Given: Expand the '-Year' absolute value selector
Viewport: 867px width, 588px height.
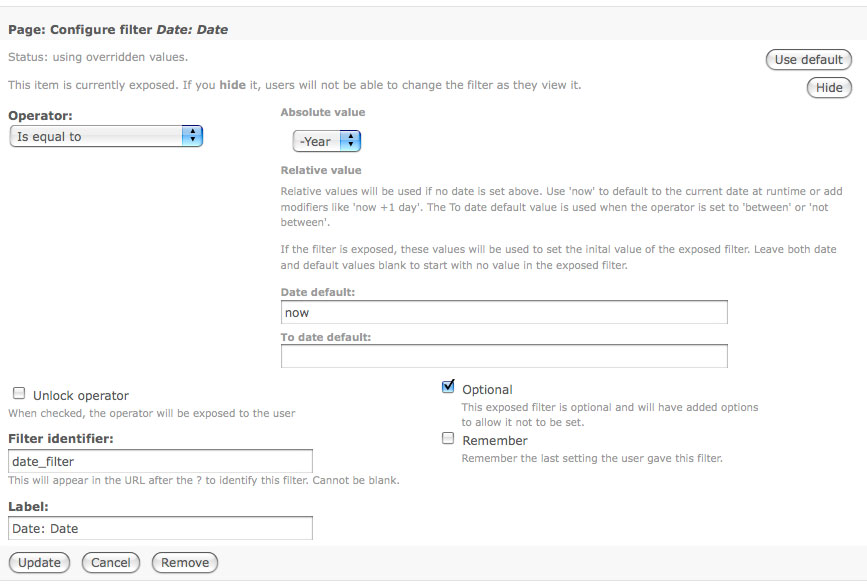Looking at the screenshot, I should 326,141.
